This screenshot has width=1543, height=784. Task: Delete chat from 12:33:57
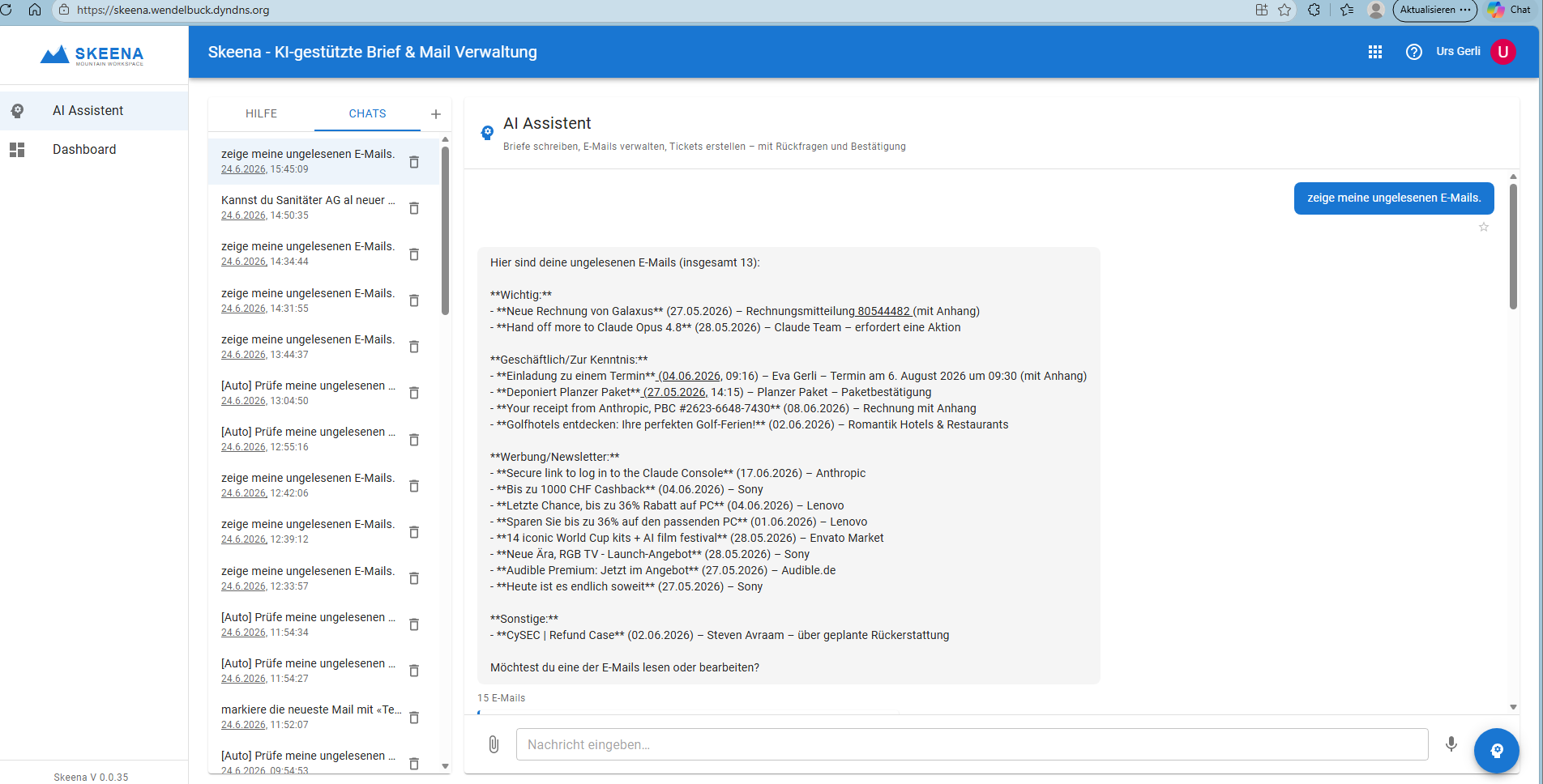[x=414, y=578]
